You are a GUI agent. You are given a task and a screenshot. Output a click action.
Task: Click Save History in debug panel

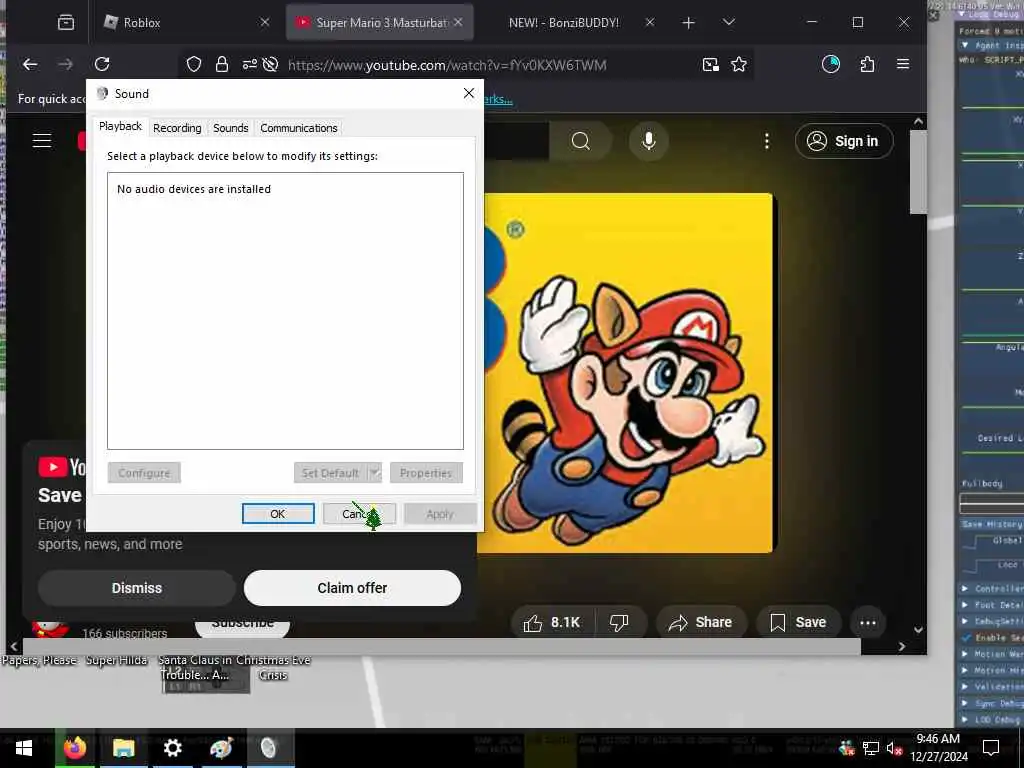(x=992, y=524)
